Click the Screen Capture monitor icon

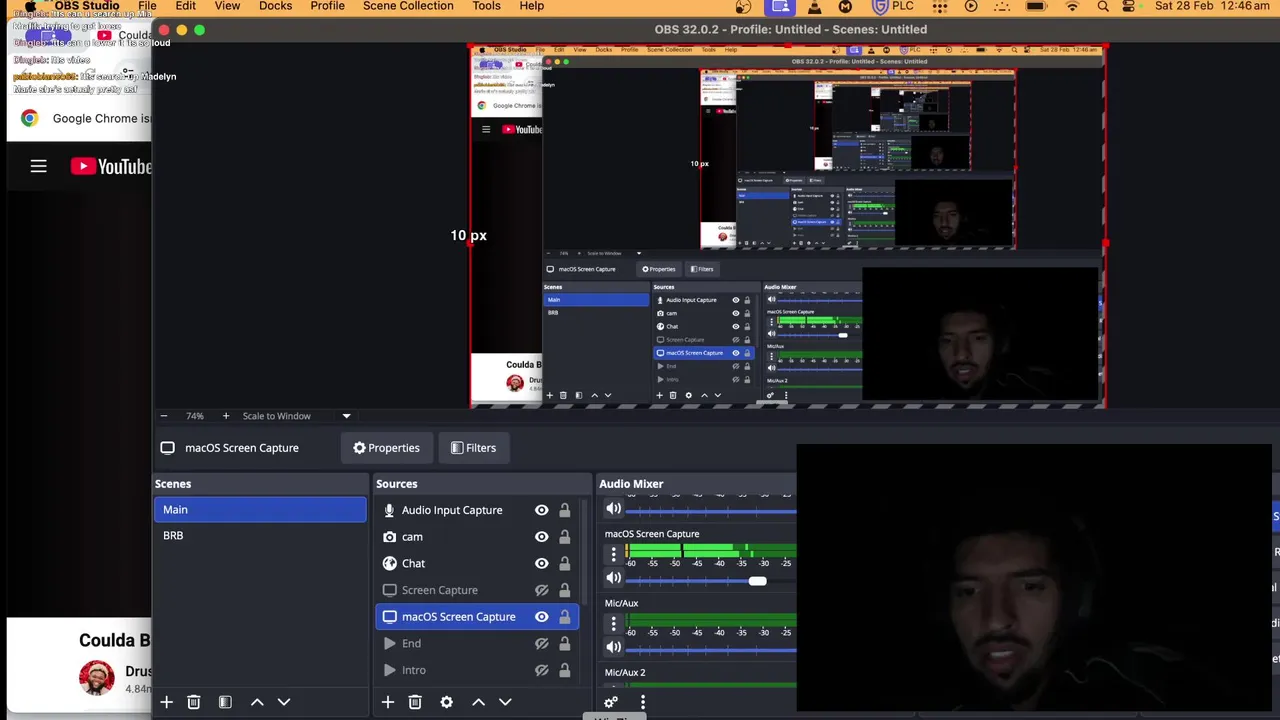[389, 590]
